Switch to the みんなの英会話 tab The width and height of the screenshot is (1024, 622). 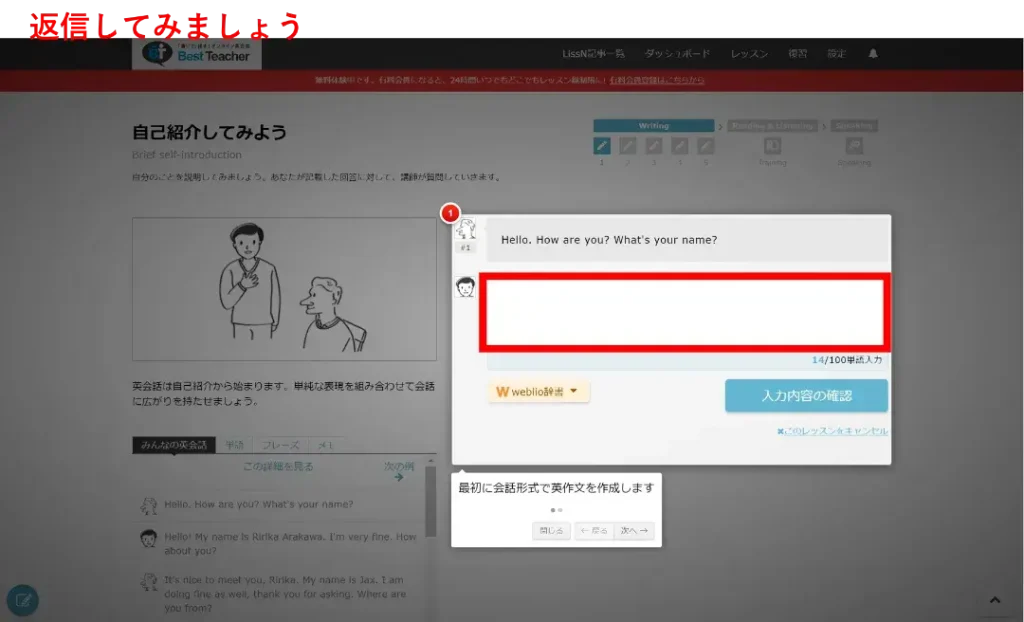coord(174,445)
